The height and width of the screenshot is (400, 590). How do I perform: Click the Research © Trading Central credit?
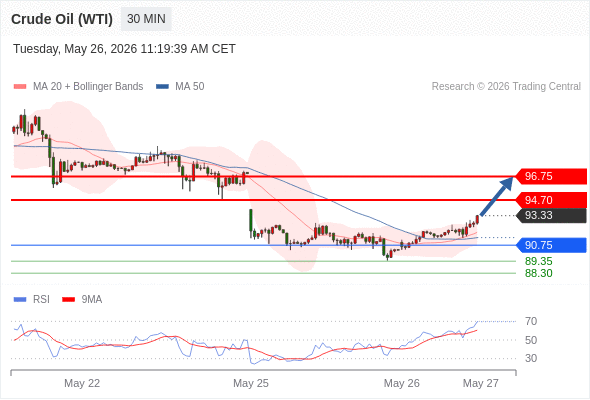(506, 87)
